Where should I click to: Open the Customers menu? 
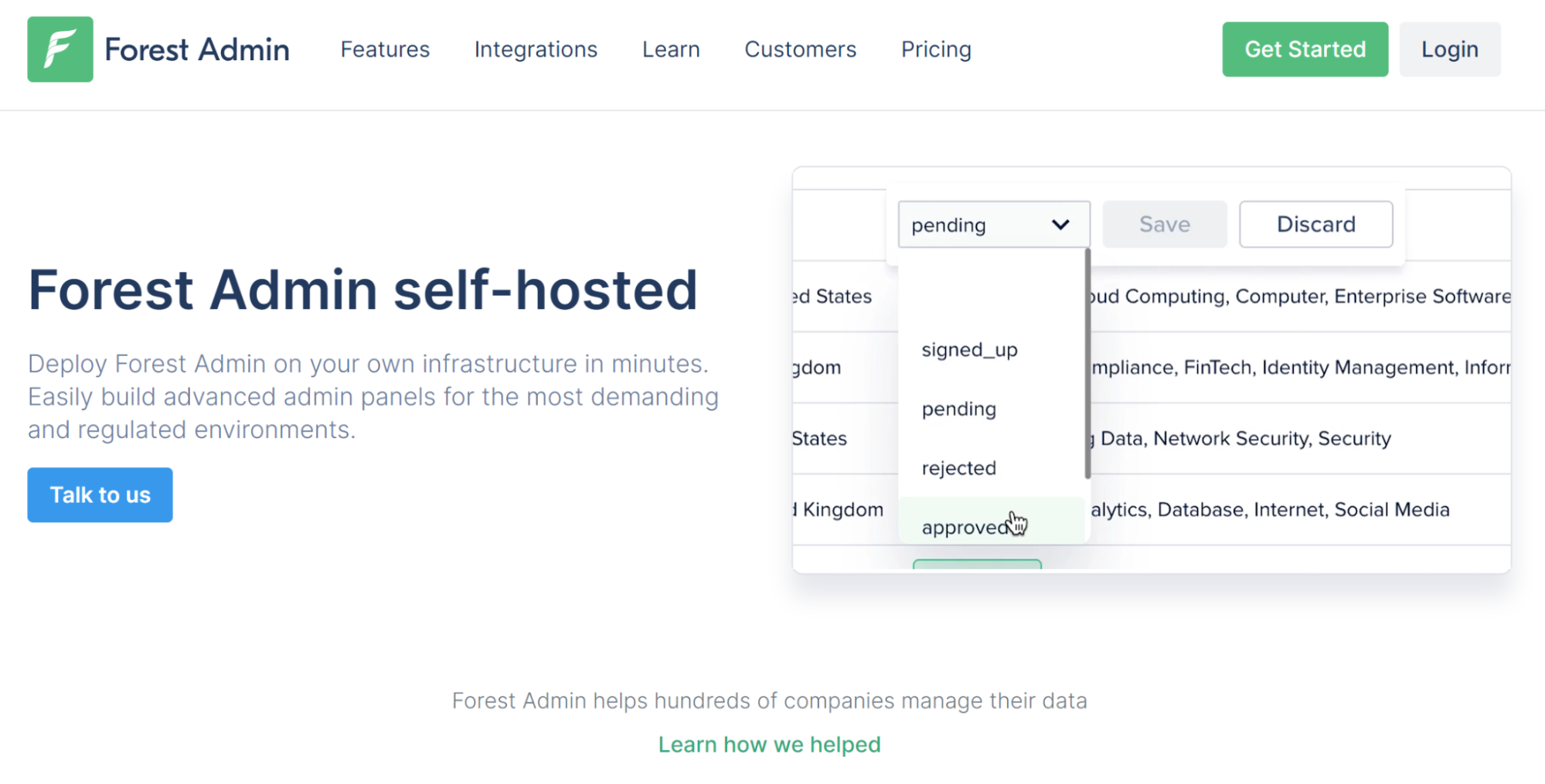(x=800, y=49)
